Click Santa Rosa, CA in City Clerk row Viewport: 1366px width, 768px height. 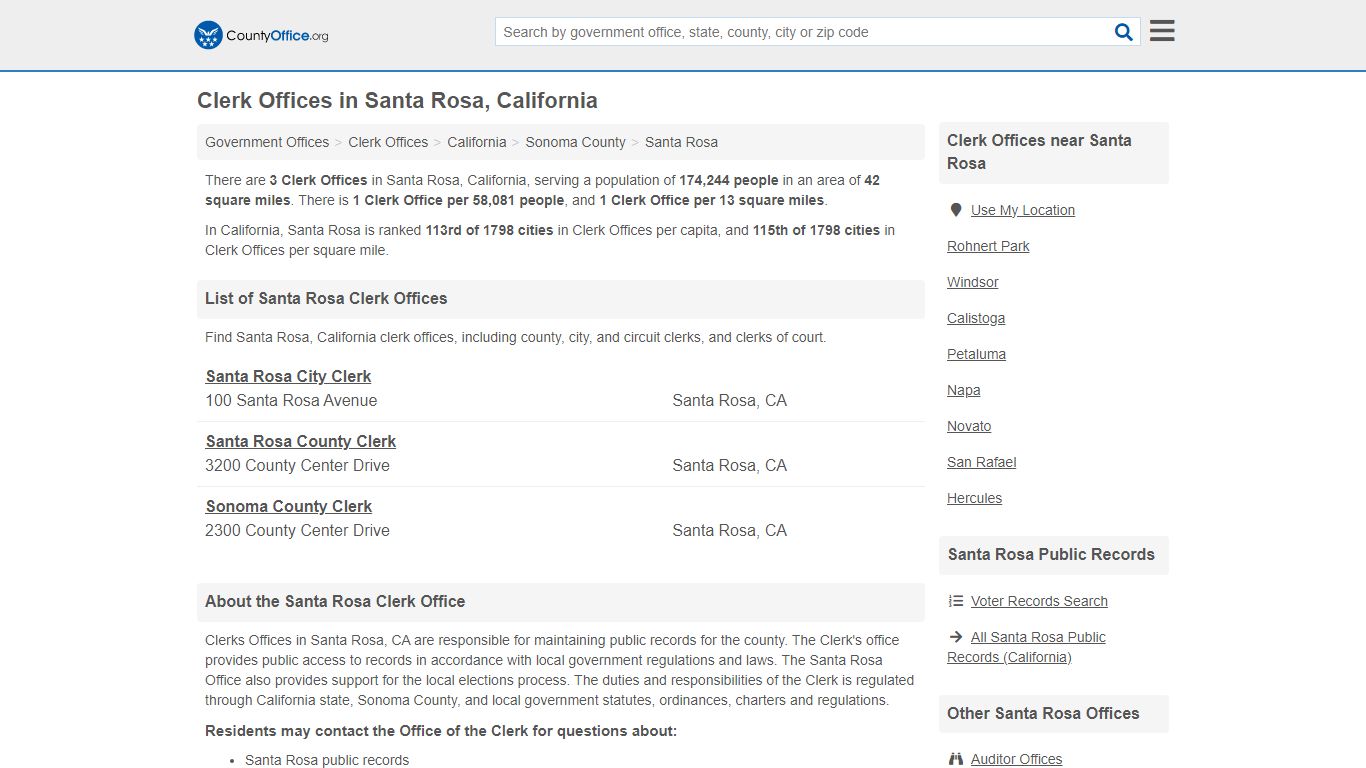coord(729,400)
